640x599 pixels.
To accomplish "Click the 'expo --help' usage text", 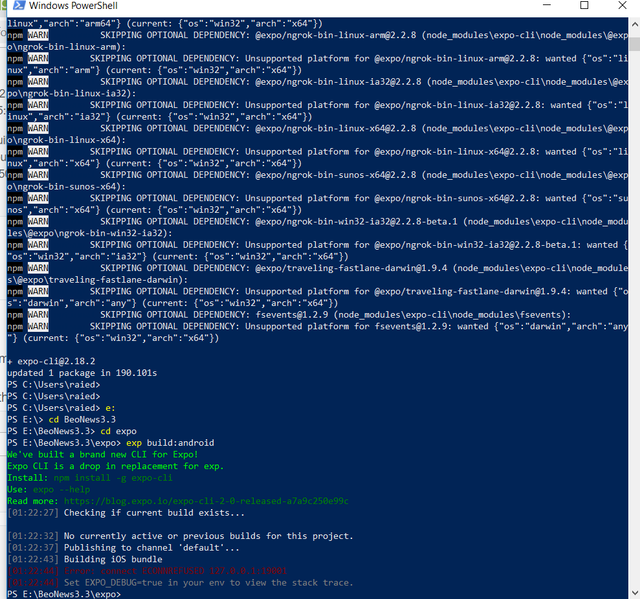I will [61, 490].
